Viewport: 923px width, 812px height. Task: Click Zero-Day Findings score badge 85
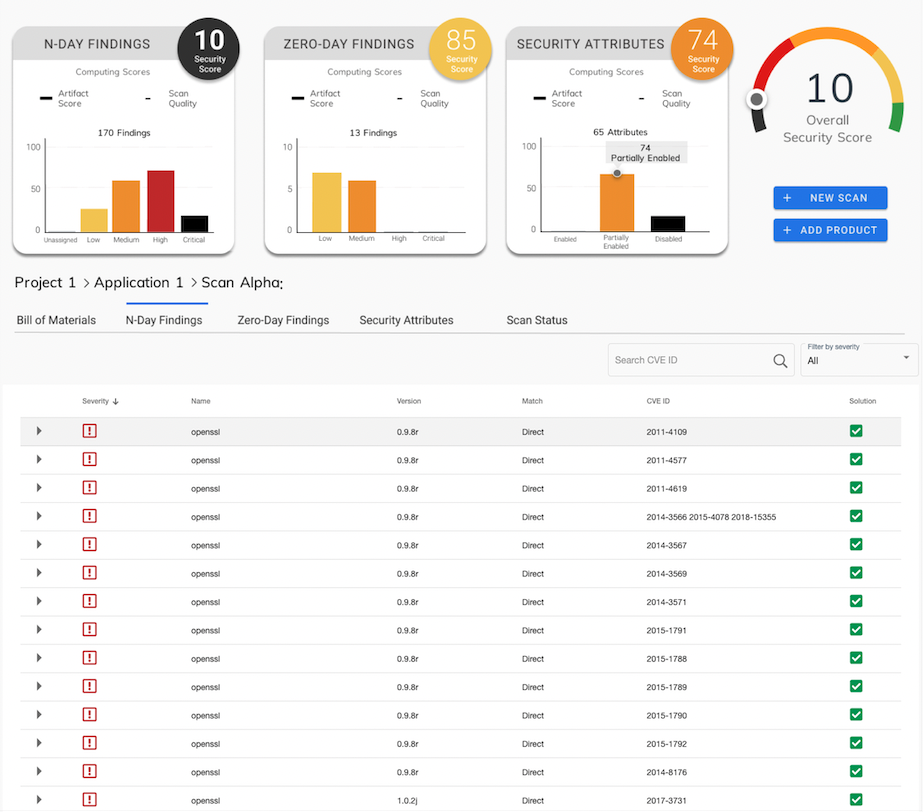pos(461,49)
